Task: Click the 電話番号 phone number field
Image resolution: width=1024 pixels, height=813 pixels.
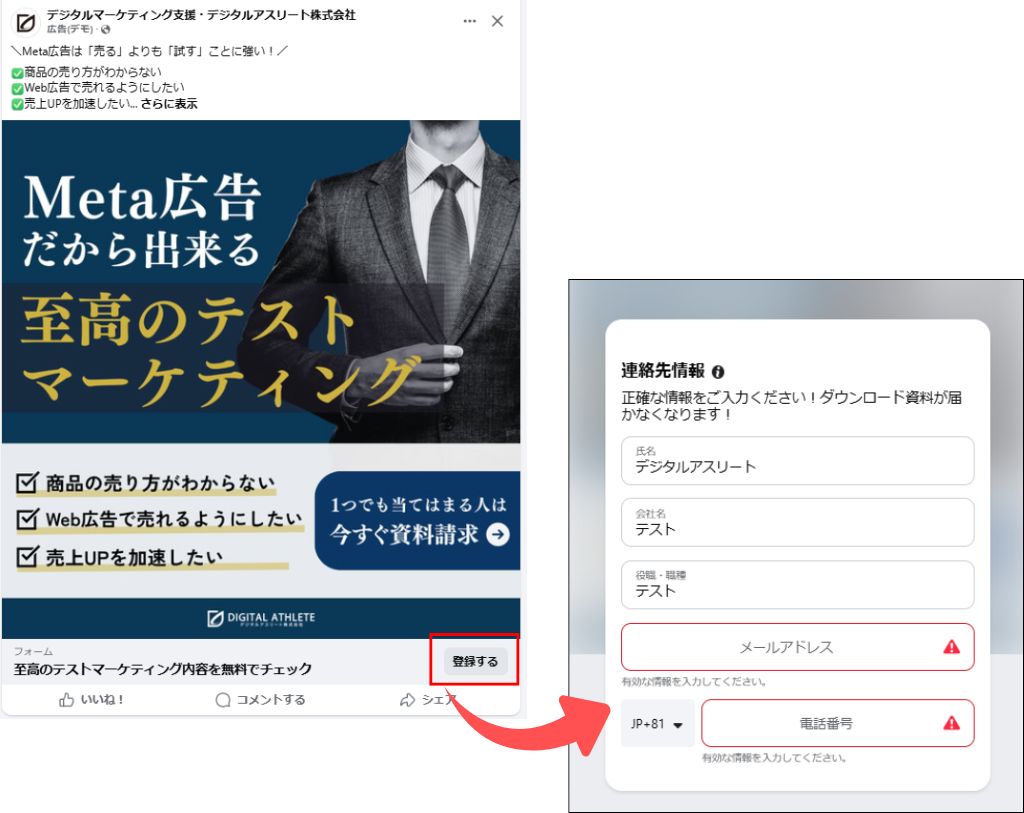Action: click(x=837, y=723)
